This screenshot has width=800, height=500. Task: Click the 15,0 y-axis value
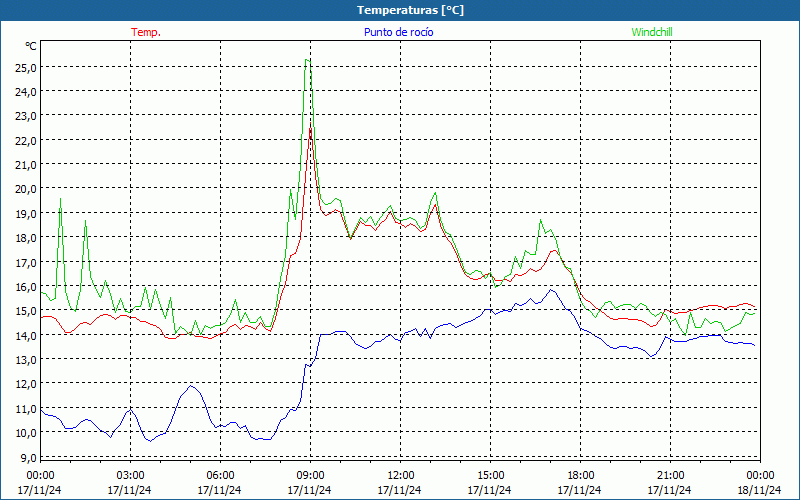coord(24,311)
